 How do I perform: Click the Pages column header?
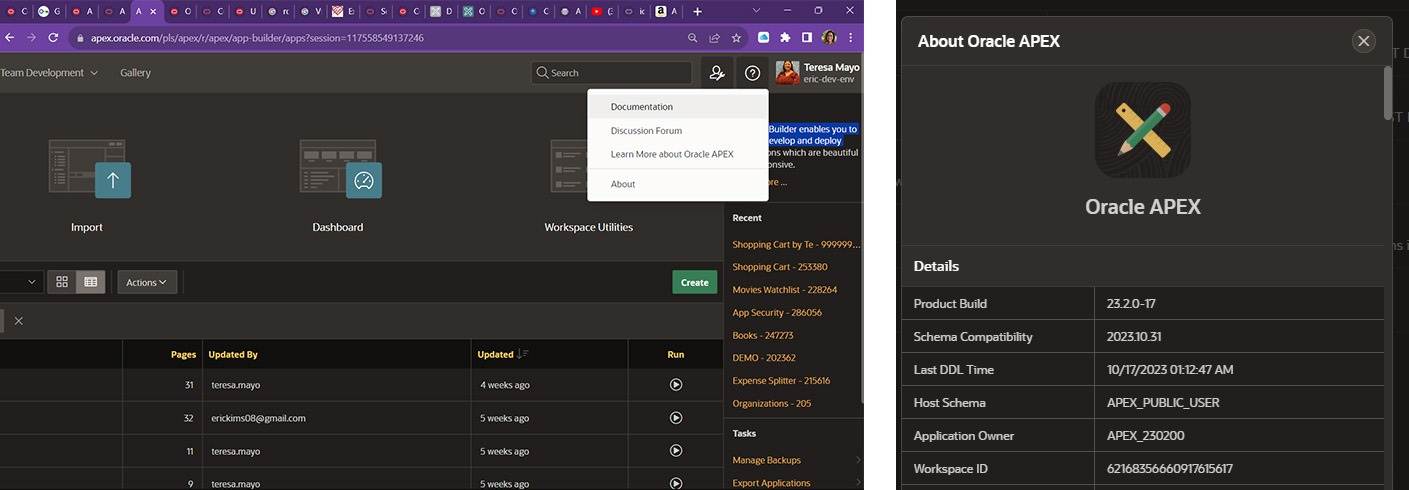[x=183, y=354]
